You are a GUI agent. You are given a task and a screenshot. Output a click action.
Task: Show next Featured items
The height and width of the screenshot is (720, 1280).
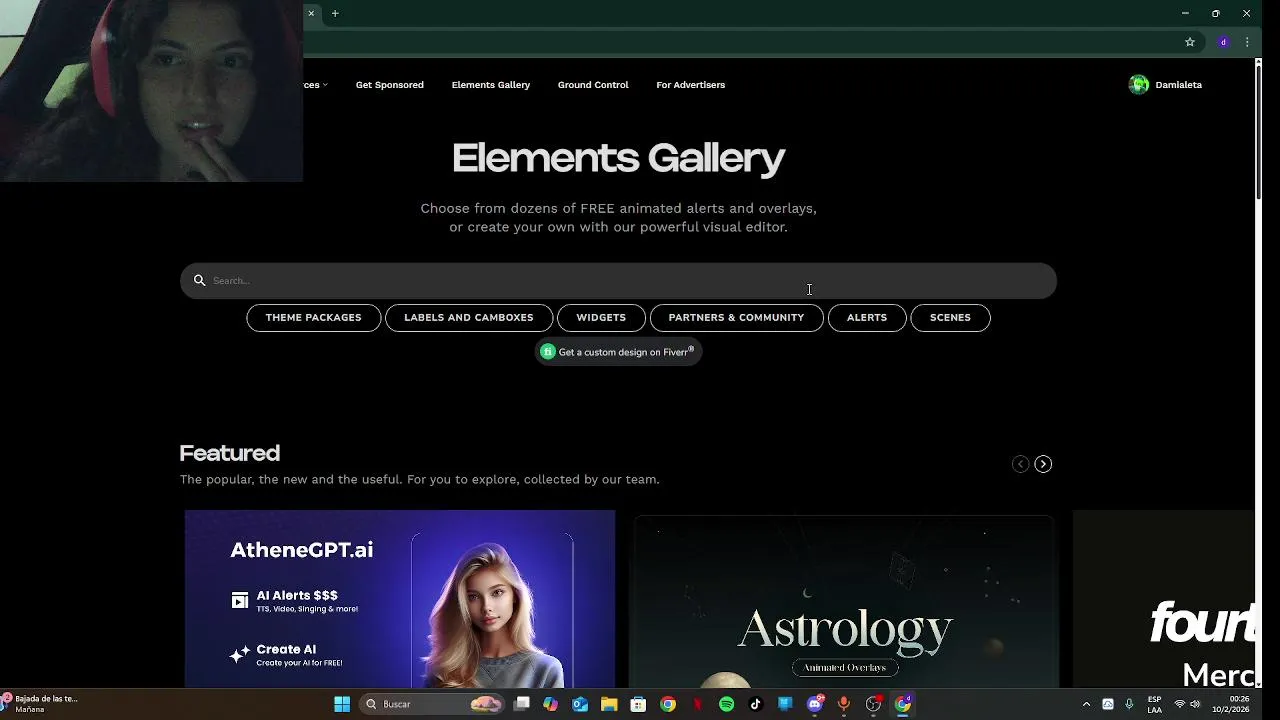pos(1043,464)
